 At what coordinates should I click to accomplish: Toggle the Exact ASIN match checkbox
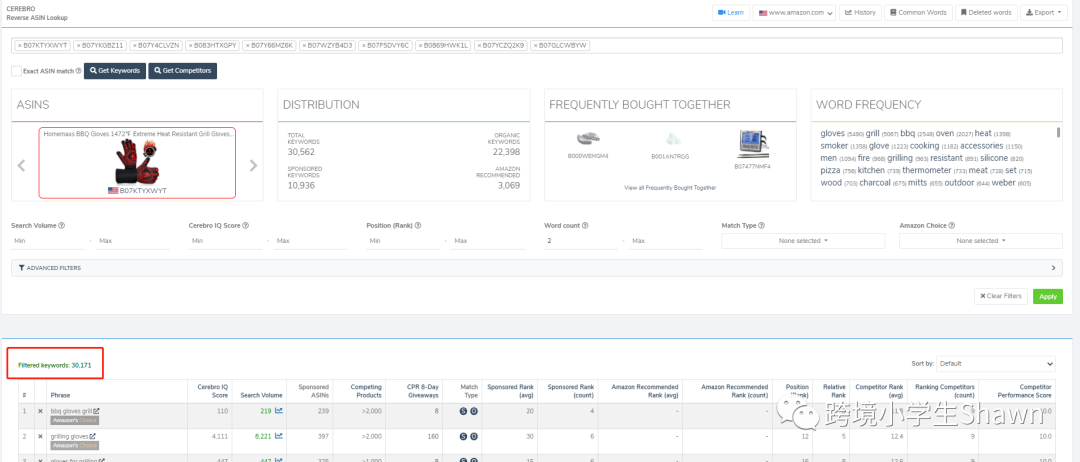[16, 71]
